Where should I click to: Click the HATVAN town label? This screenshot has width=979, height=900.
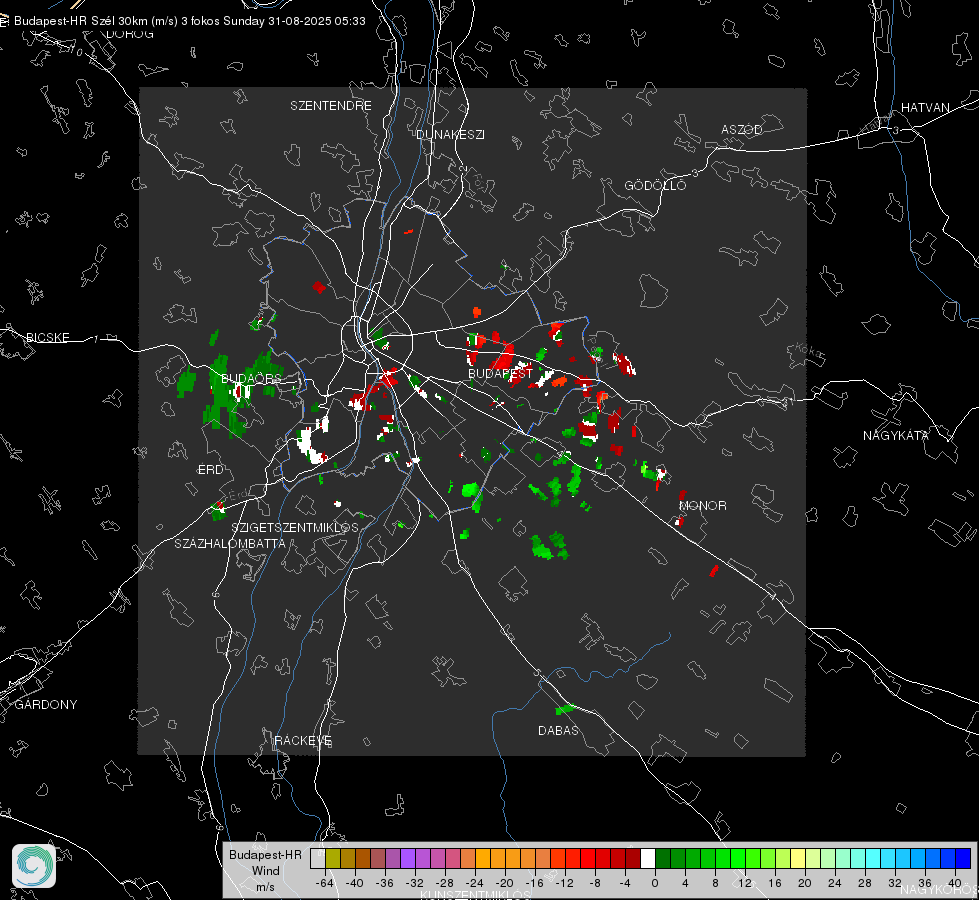click(x=925, y=108)
